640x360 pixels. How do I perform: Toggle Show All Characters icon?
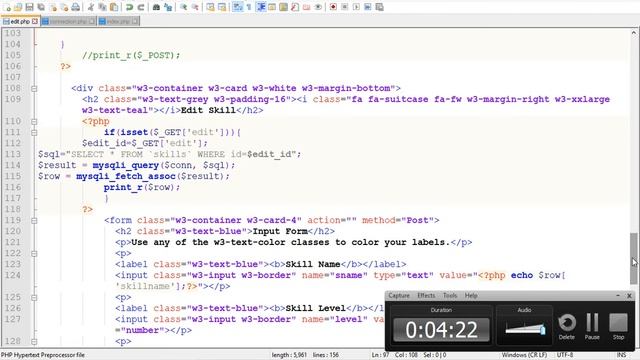[249, 7]
